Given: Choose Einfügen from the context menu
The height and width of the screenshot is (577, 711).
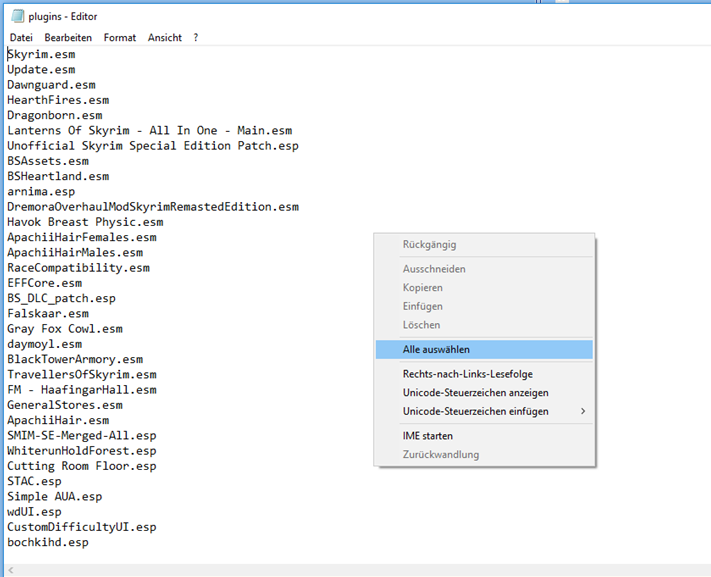Looking at the screenshot, I should (422, 306).
